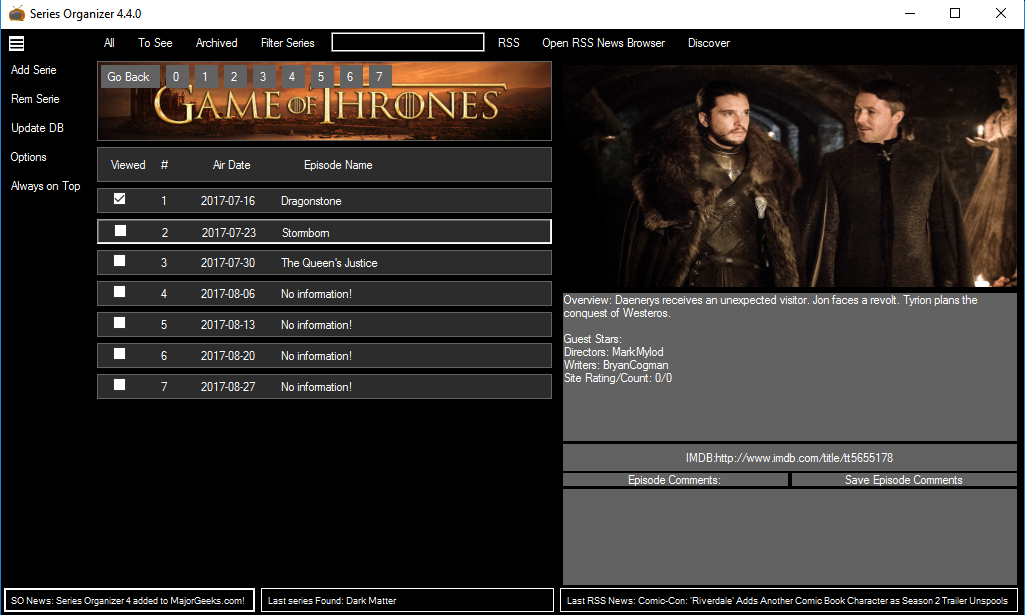The image size is (1025, 615).
Task: Open the SO News status entry
Action: (x=129, y=601)
